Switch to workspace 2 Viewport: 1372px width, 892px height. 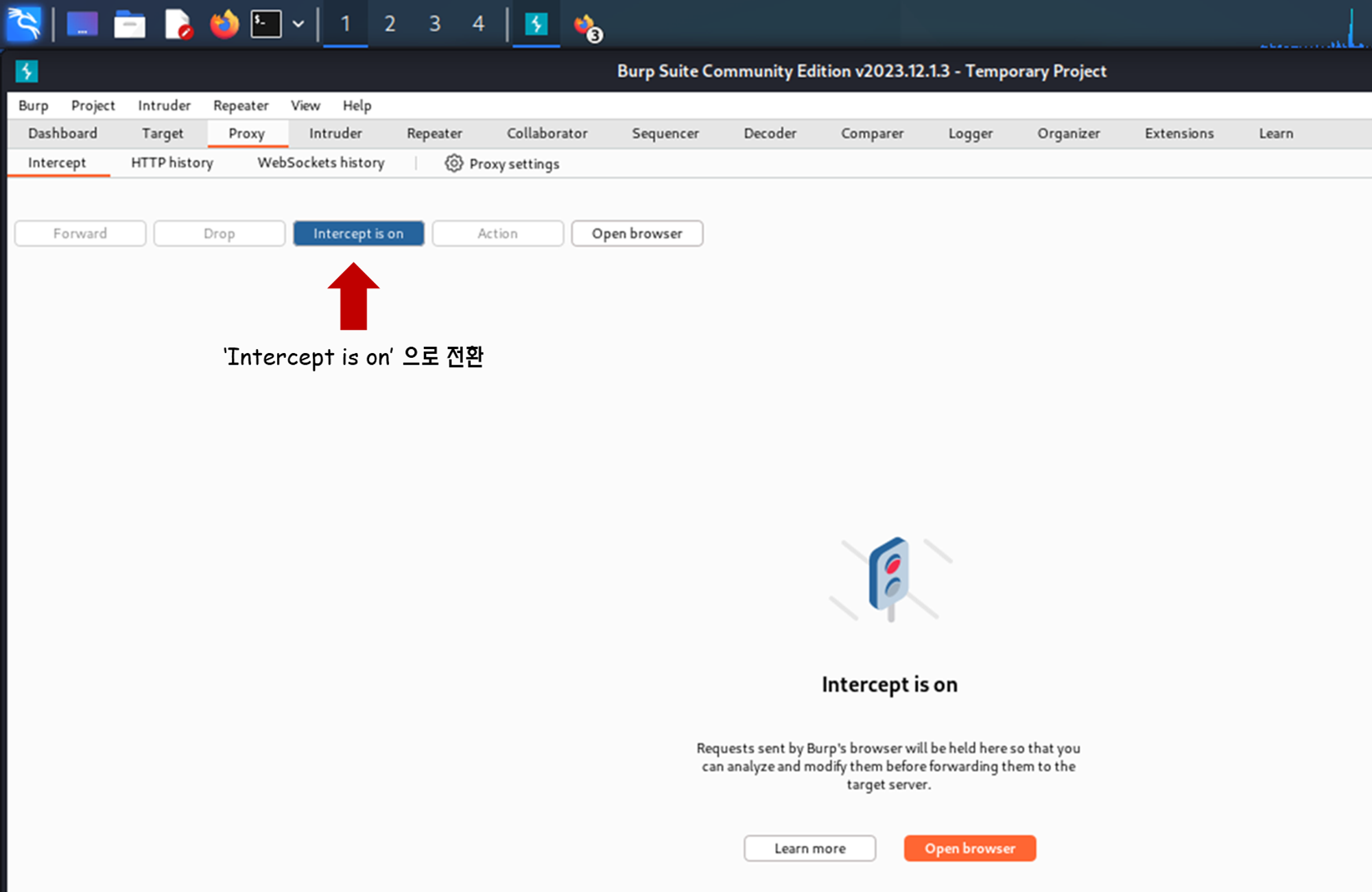(390, 24)
